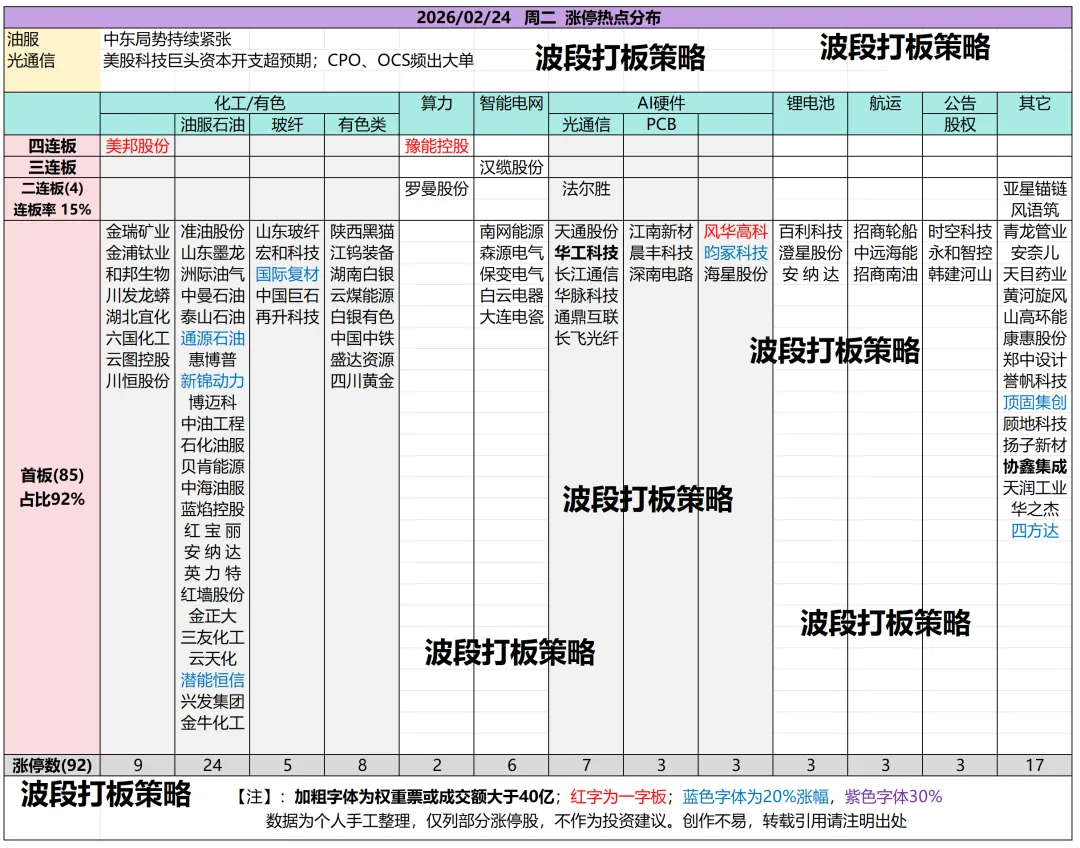
Task: Click the '招商轮船' stock cell
Action: (885, 231)
